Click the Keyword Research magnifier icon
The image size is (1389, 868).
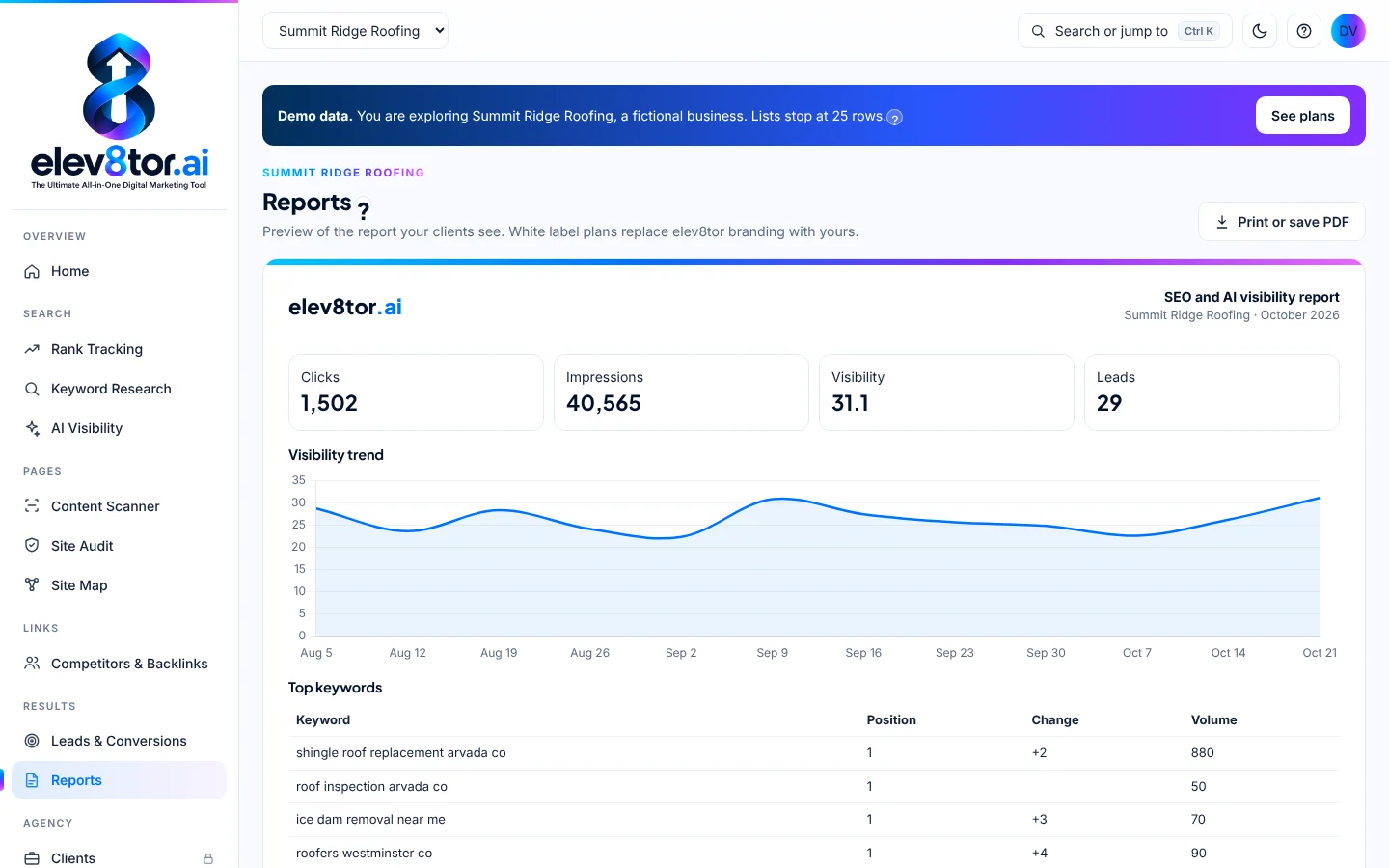32,389
